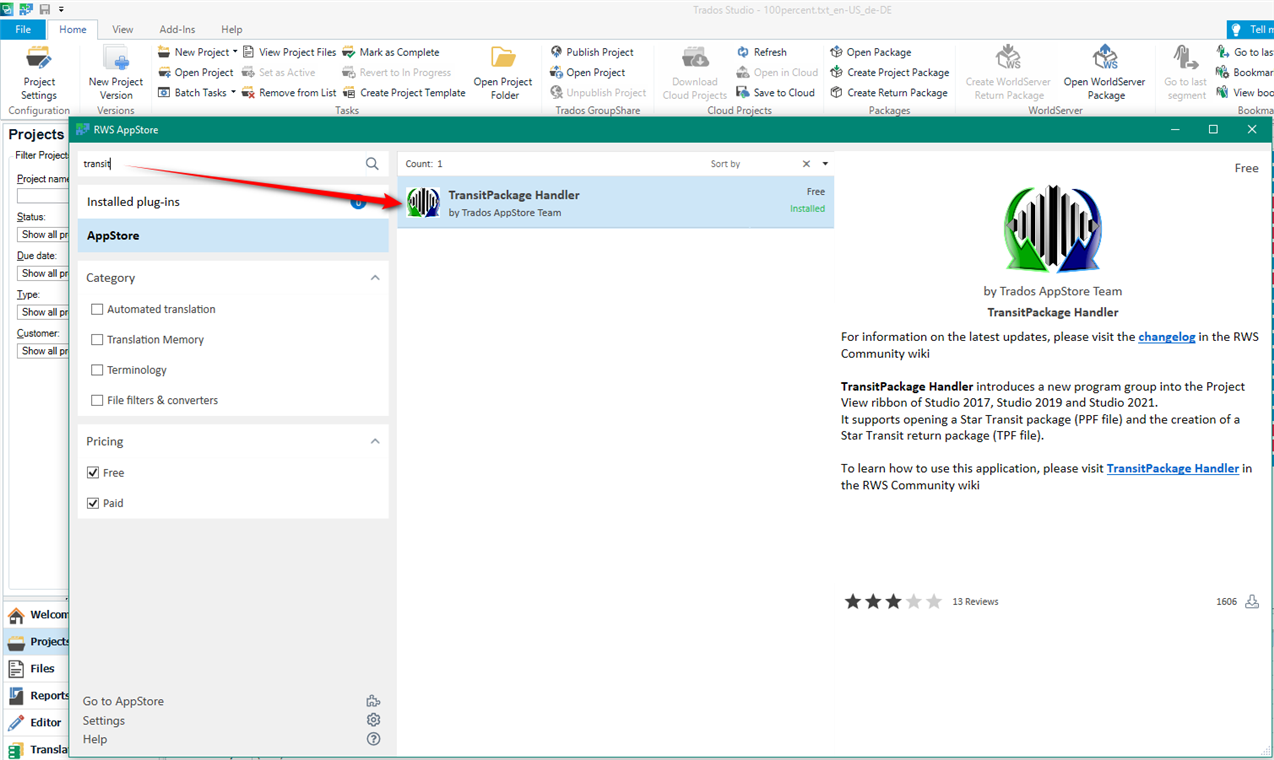1274x760 pixels.
Task: Click the 13 Reviews link
Action: (x=976, y=602)
